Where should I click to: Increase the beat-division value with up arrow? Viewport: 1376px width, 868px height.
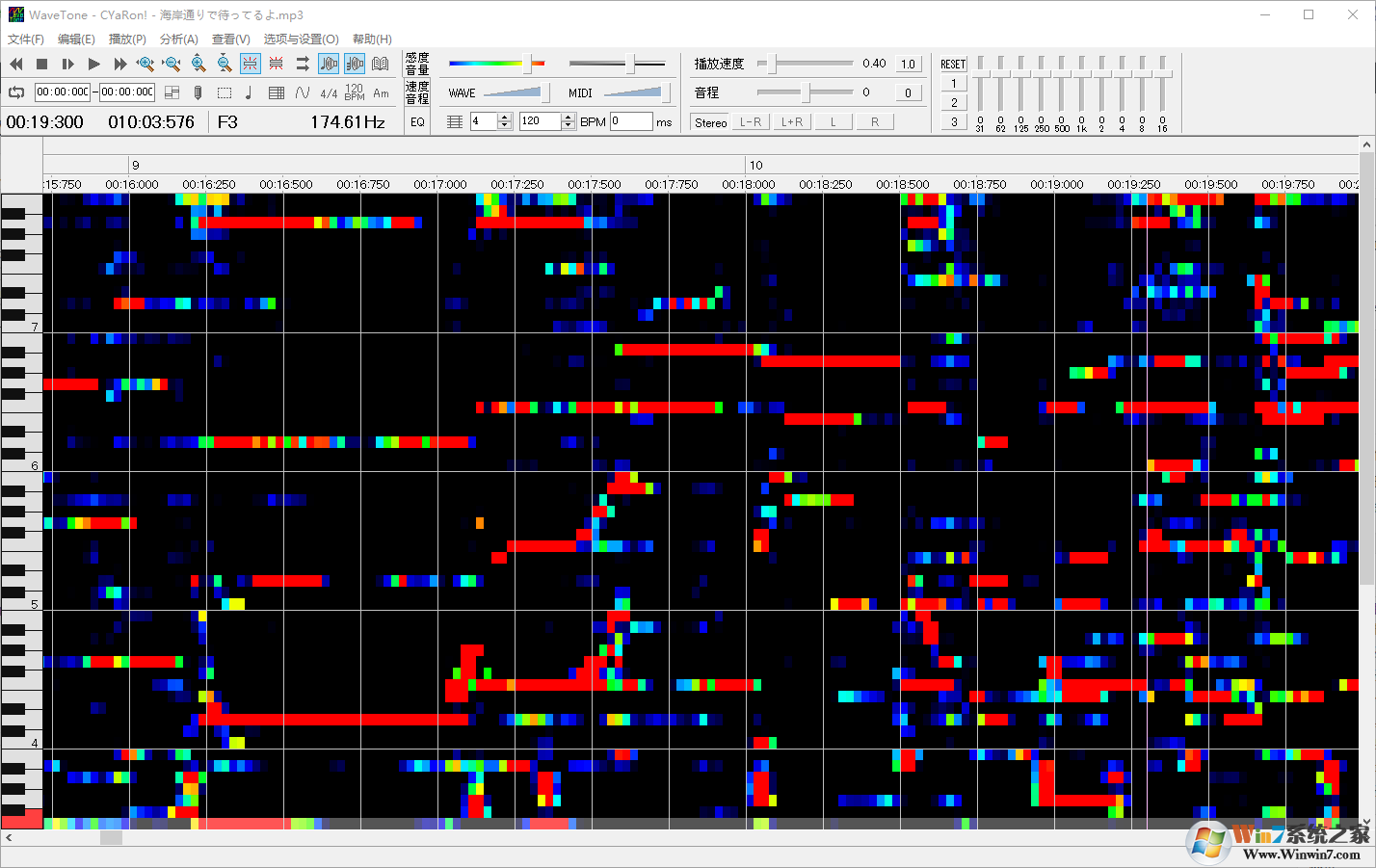pyautogui.click(x=504, y=118)
